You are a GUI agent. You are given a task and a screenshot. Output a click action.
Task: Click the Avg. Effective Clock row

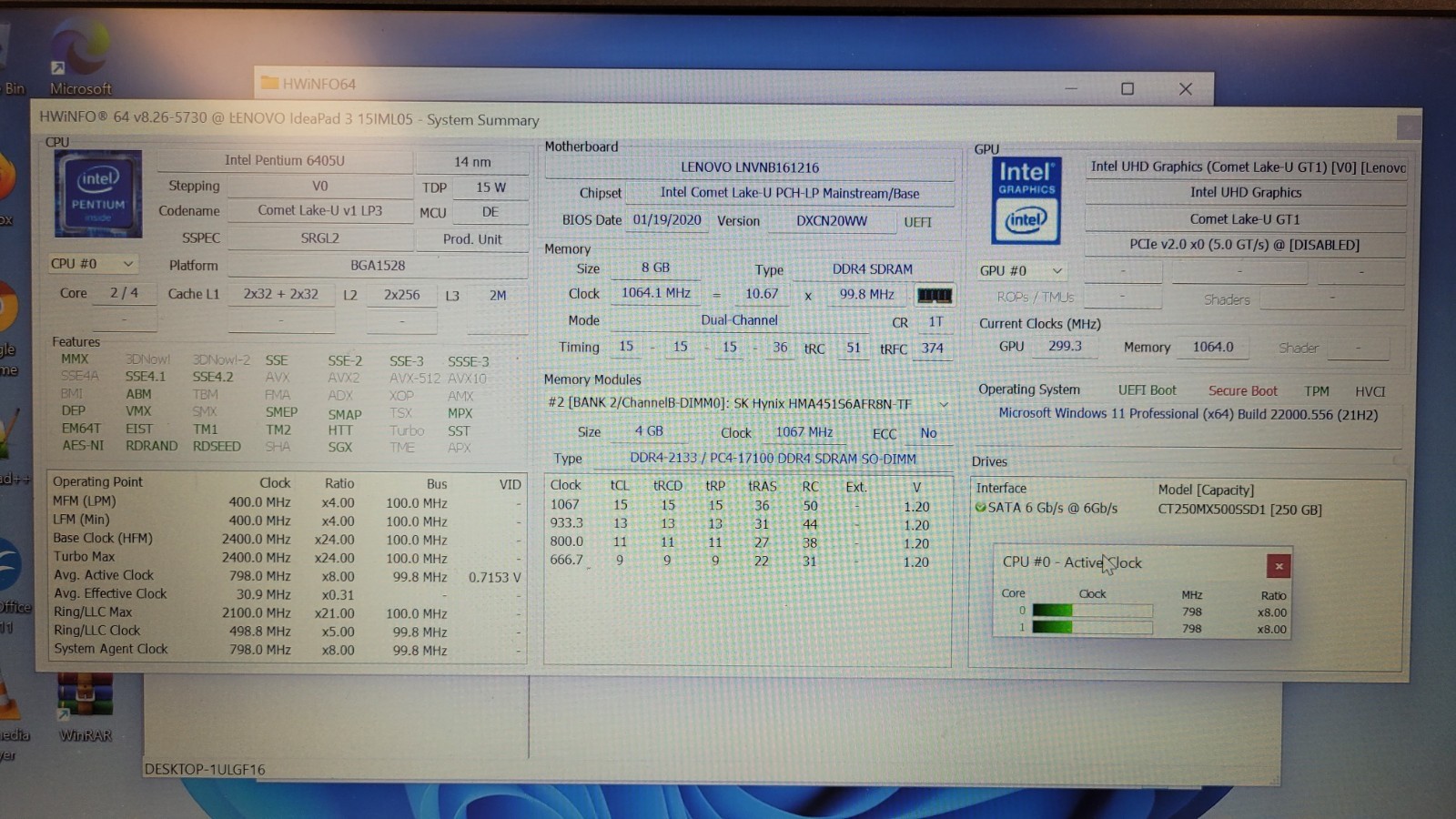287,594
